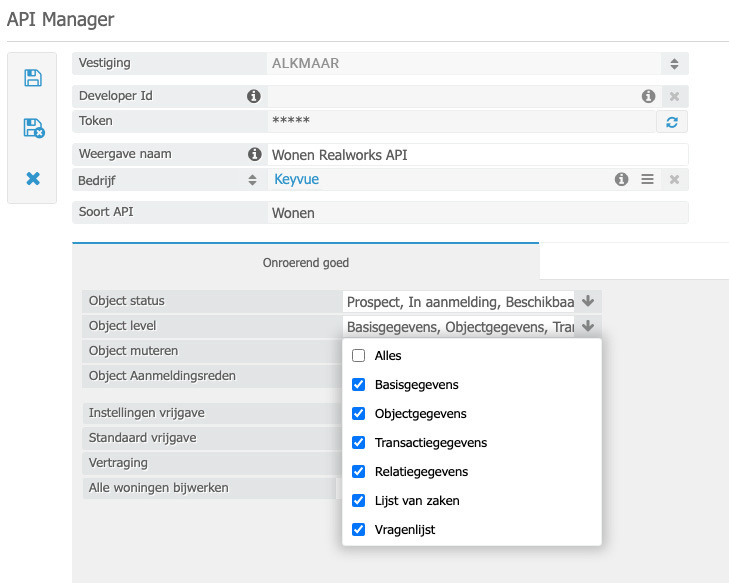Click the save floppy disk icon
The width and height of the screenshot is (729, 583).
(33, 78)
